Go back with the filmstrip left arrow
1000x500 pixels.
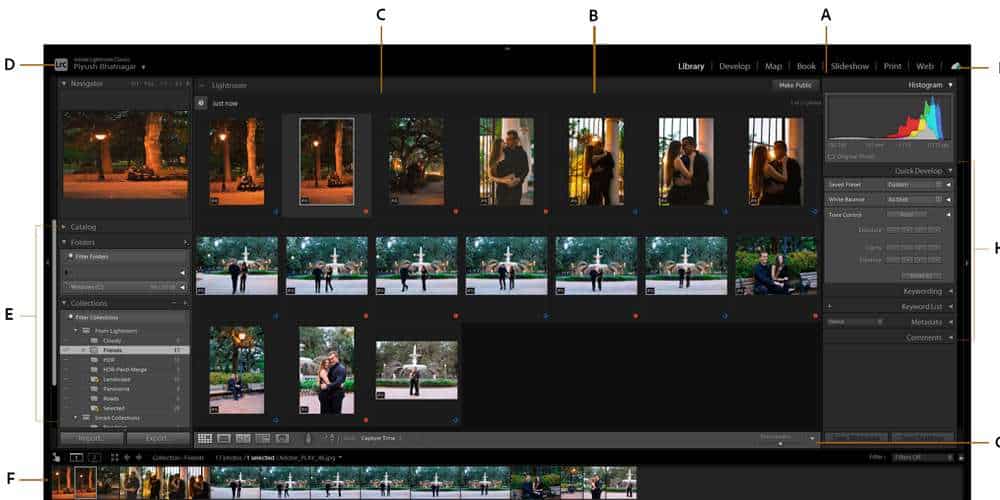click(127, 457)
